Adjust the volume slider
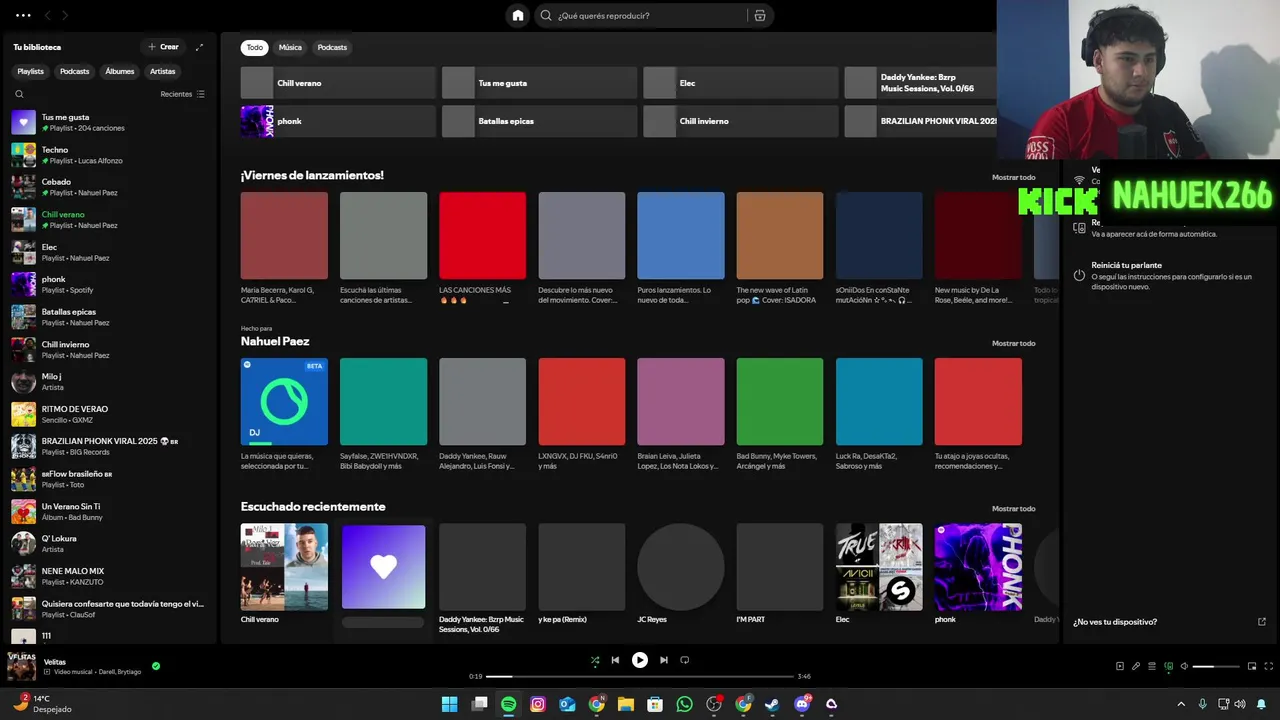Image resolution: width=1280 pixels, height=720 pixels. (x=1216, y=666)
